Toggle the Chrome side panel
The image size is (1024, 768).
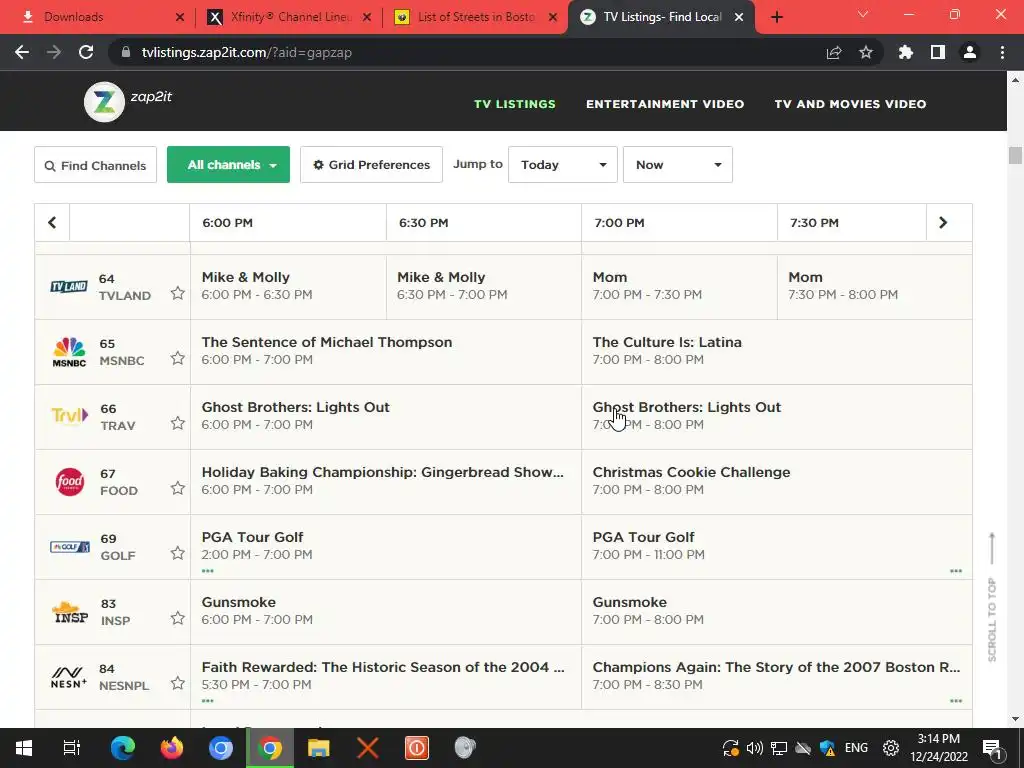[x=938, y=52]
